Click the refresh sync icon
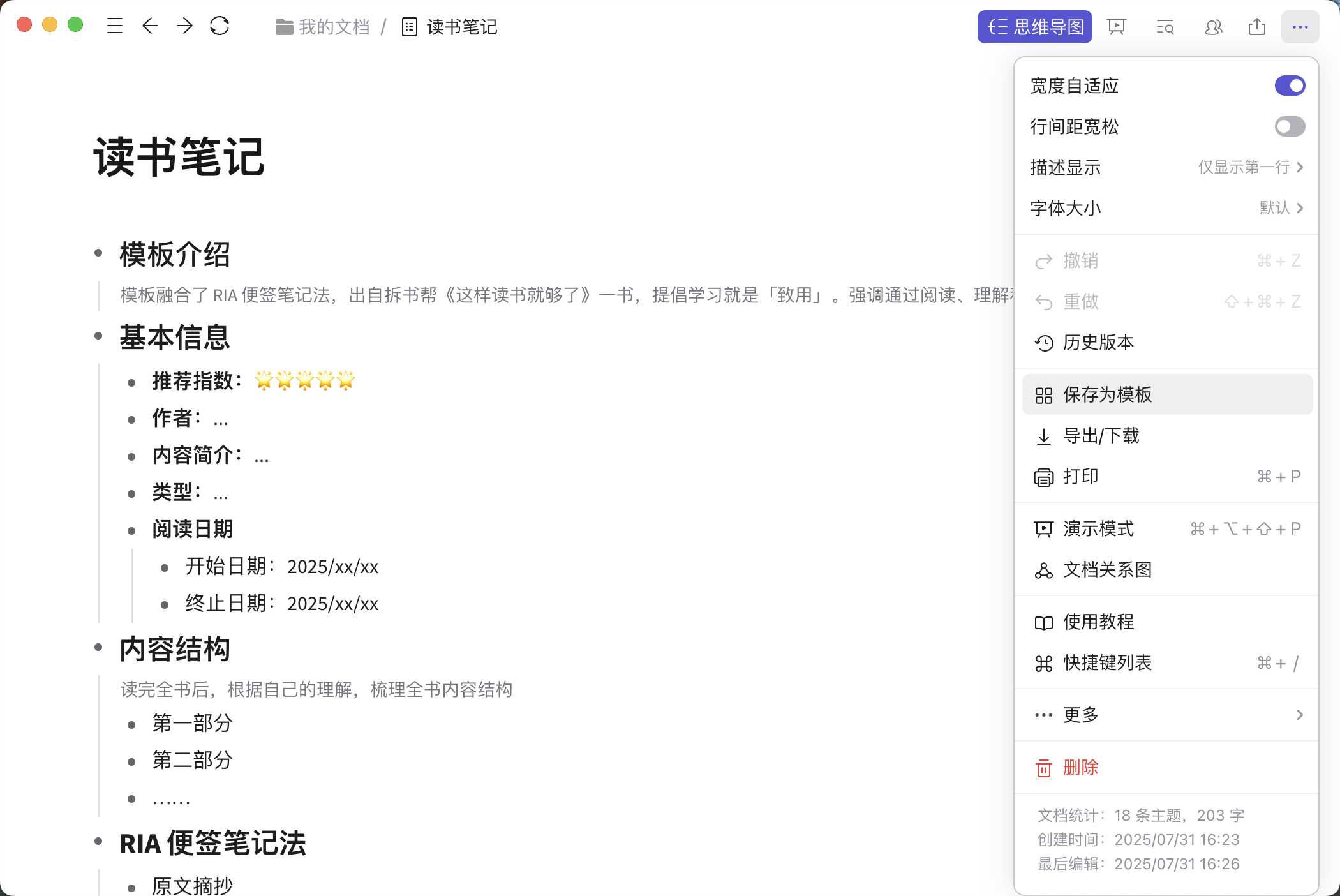This screenshot has height=896, width=1340. click(220, 26)
